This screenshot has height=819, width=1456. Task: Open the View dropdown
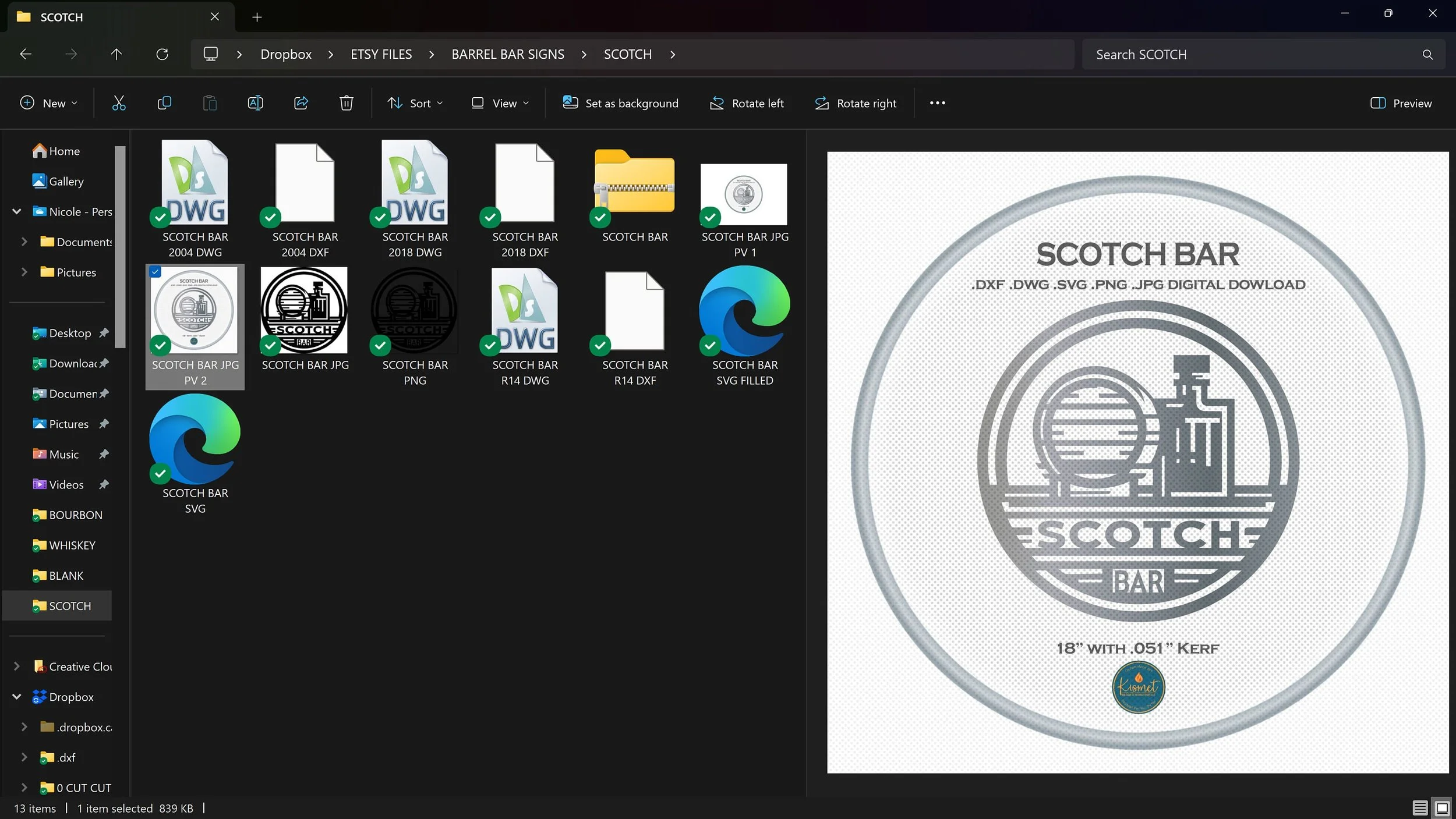point(500,103)
